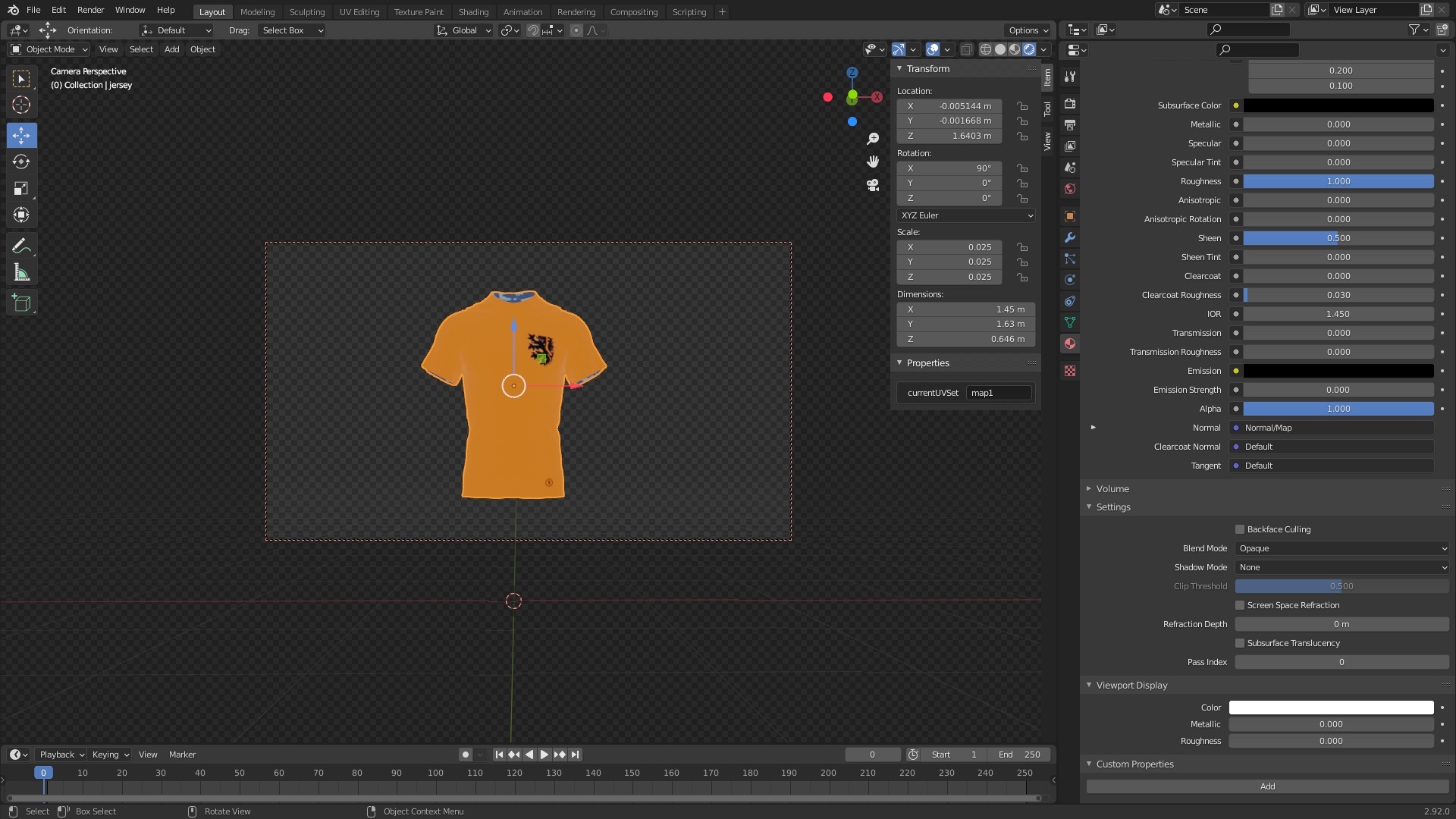Switch viewport to Material Preview shading

[x=1015, y=49]
